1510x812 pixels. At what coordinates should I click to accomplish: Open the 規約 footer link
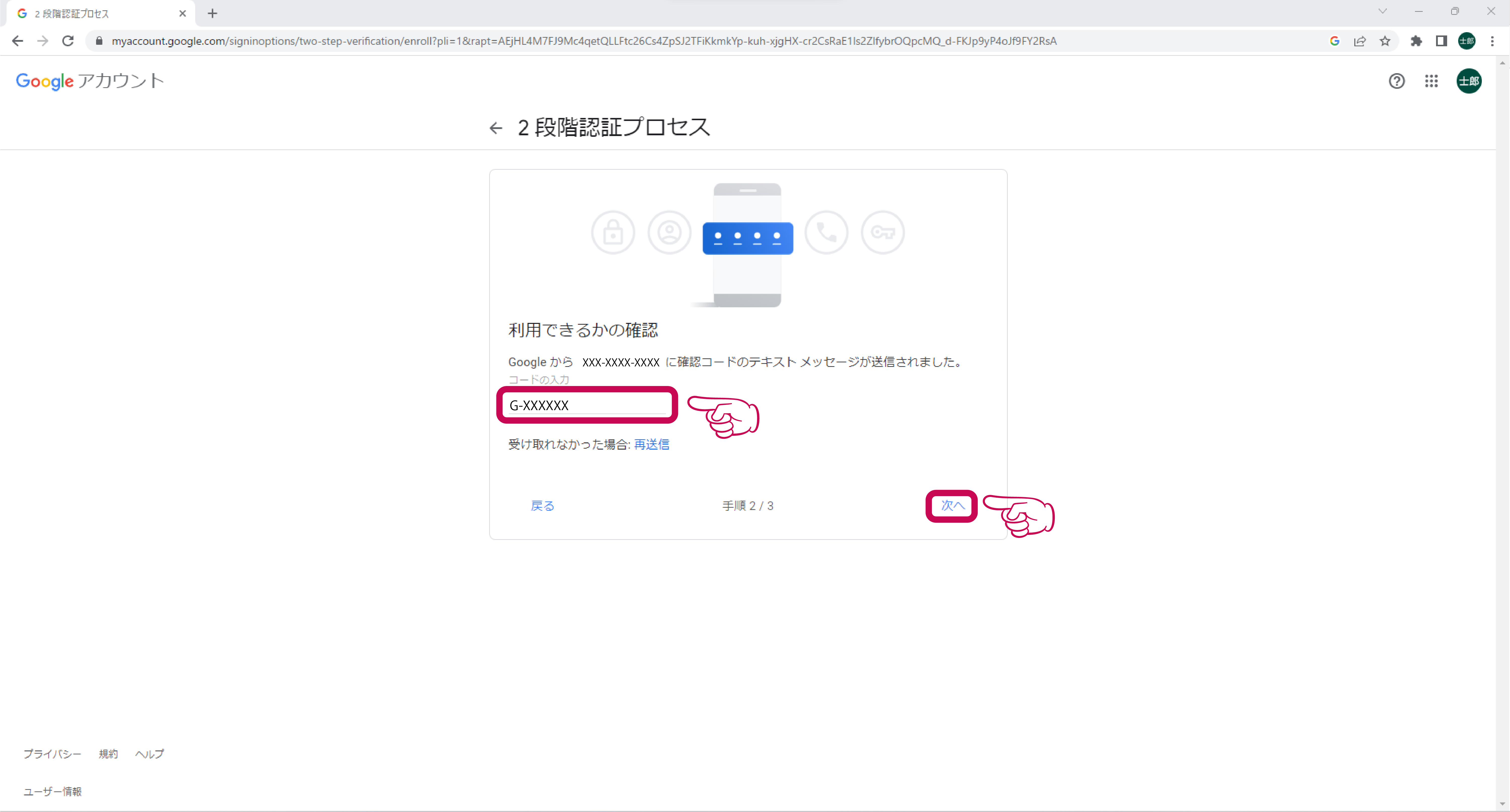pyautogui.click(x=108, y=753)
